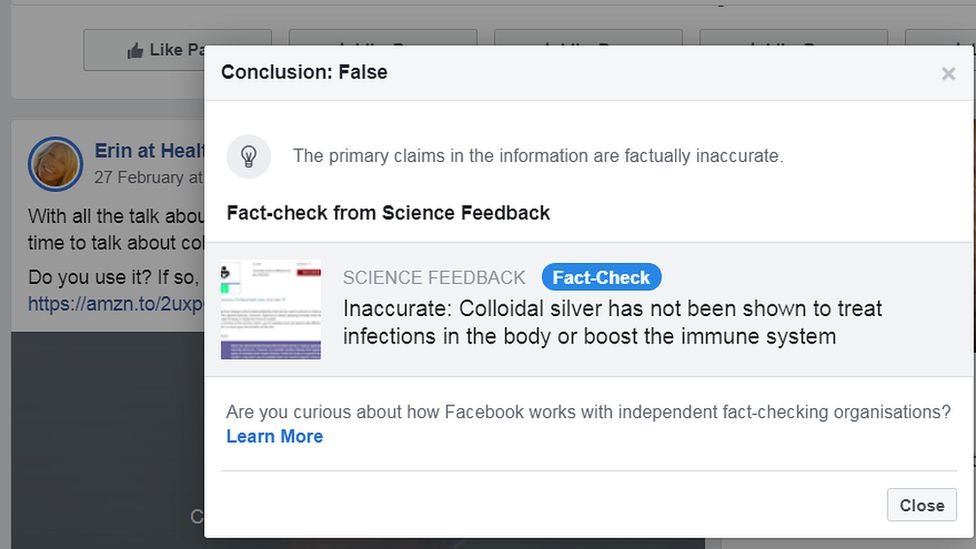Screen dimensions: 976x549
Task: Click the SCIENCE FEEDBACK source label
Action: click(434, 277)
